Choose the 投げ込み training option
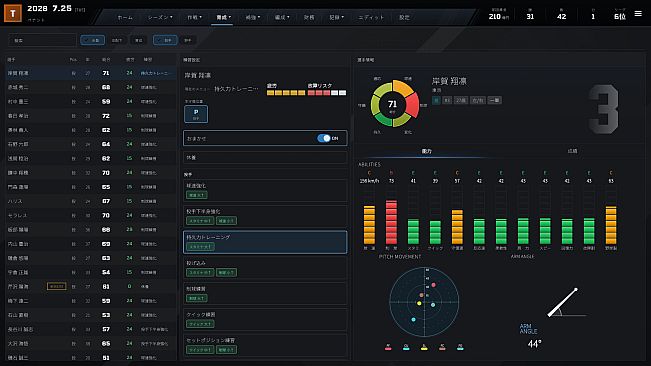 click(x=265, y=268)
